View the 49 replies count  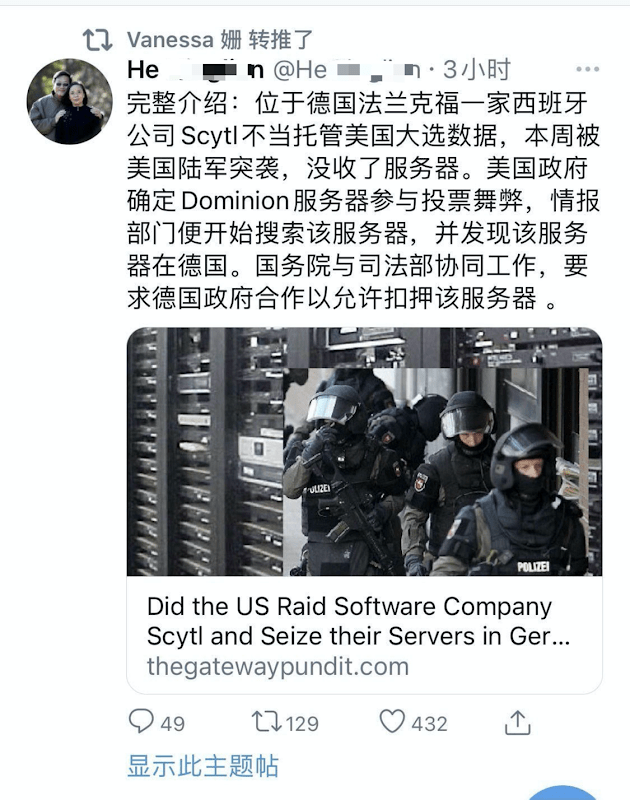[172, 723]
